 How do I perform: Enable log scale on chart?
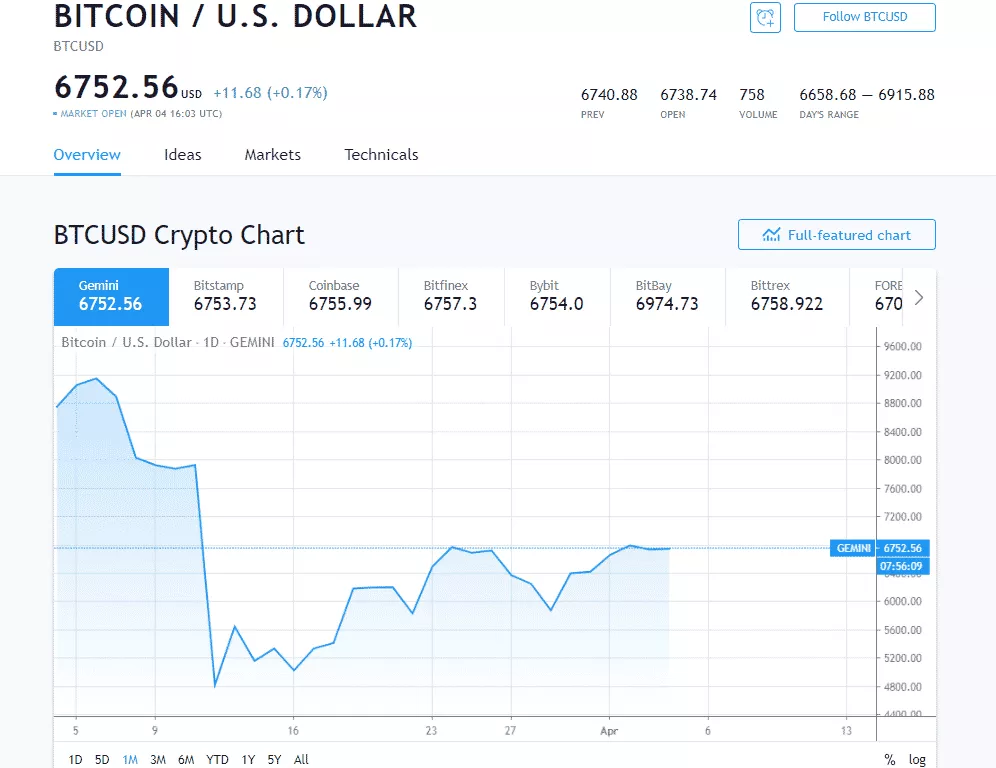point(917,760)
